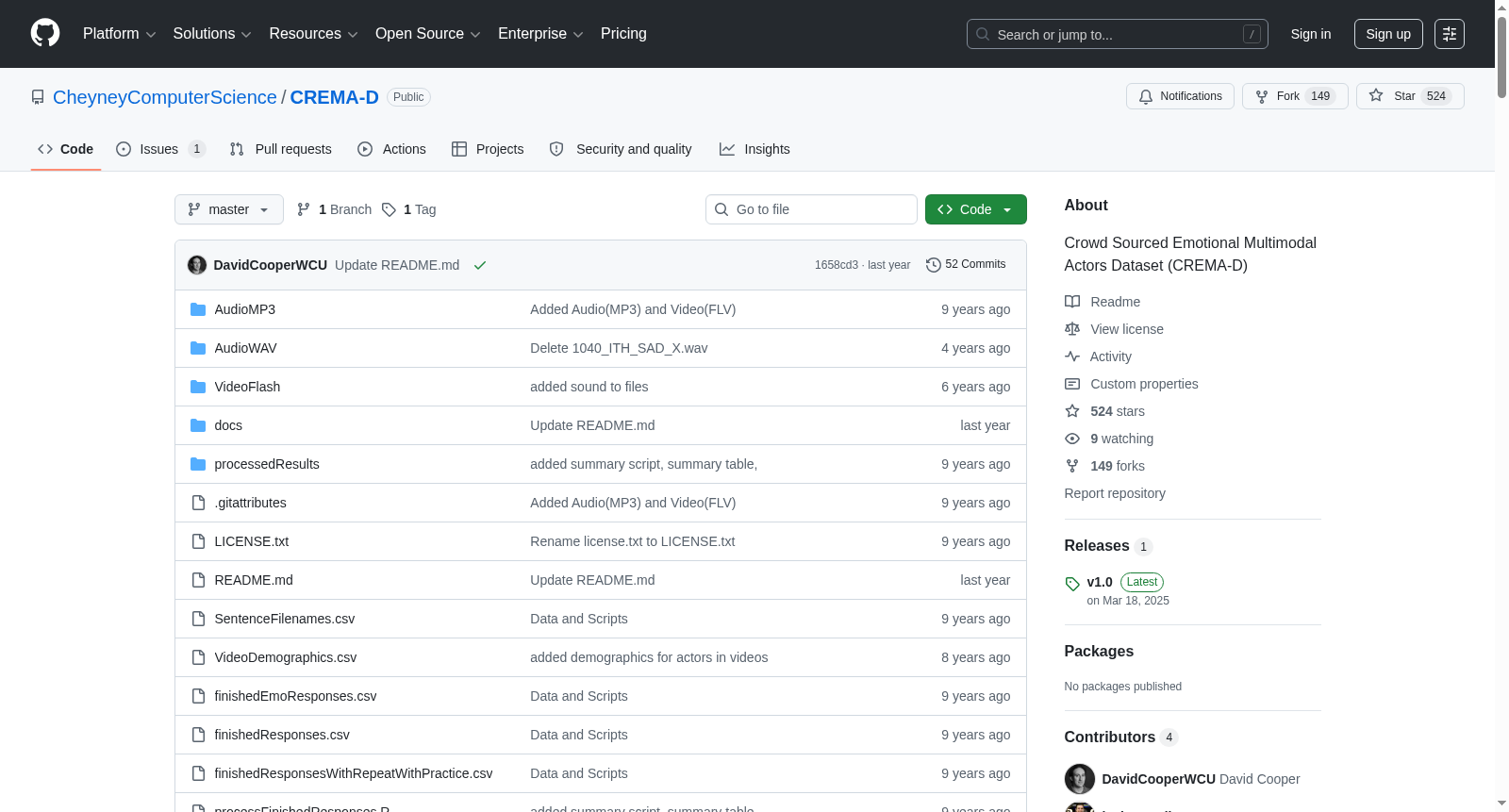The width and height of the screenshot is (1509, 812).
Task: Click the book icon beside Readme
Action: [1072, 302]
